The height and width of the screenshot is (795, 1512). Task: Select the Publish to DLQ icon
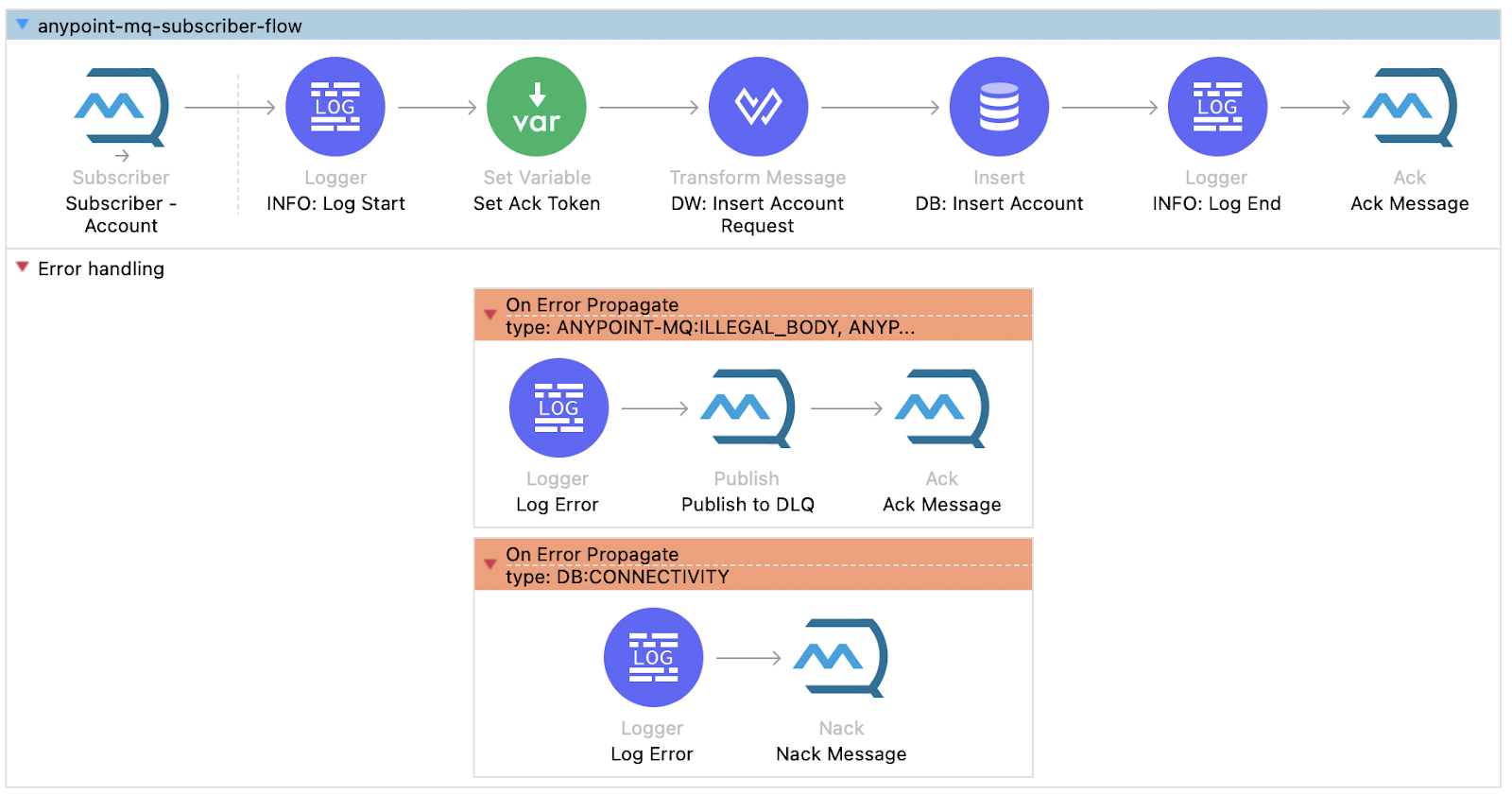tap(747, 408)
